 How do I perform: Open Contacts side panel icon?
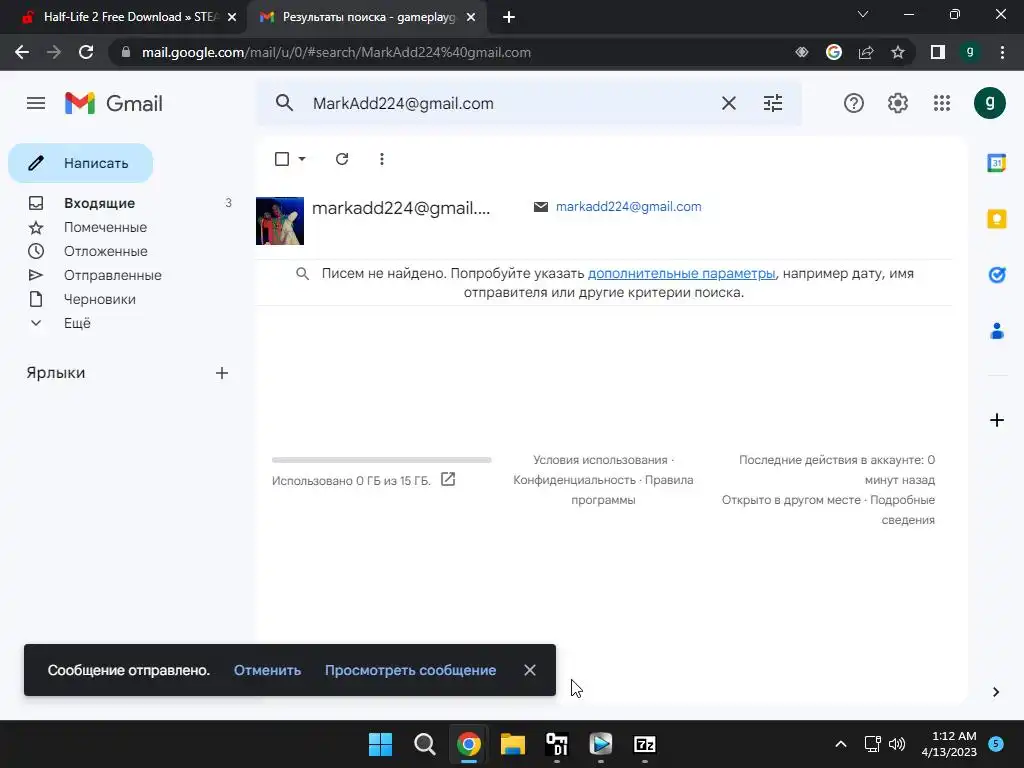[997, 331]
